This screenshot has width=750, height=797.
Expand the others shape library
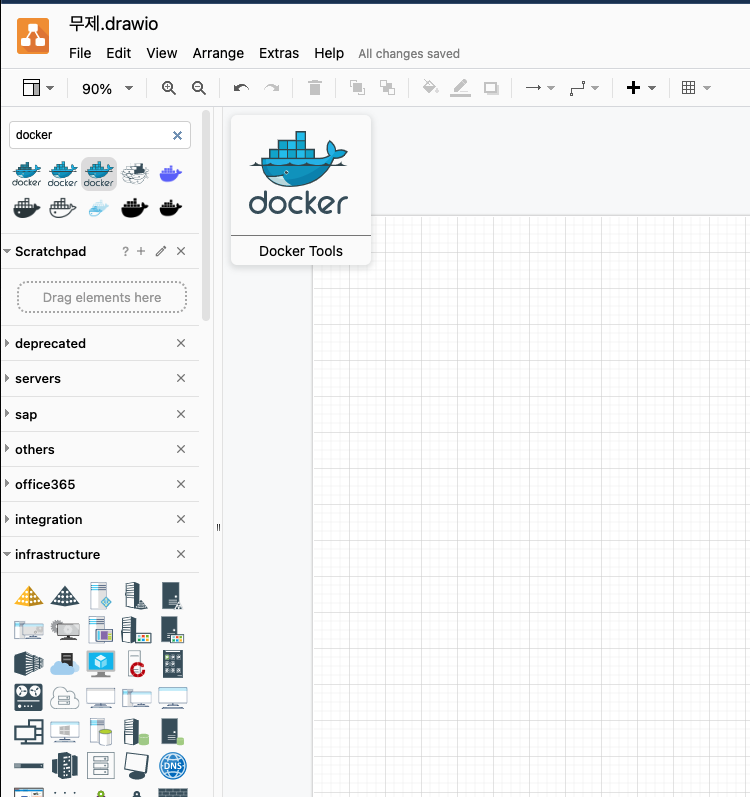tap(35, 450)
